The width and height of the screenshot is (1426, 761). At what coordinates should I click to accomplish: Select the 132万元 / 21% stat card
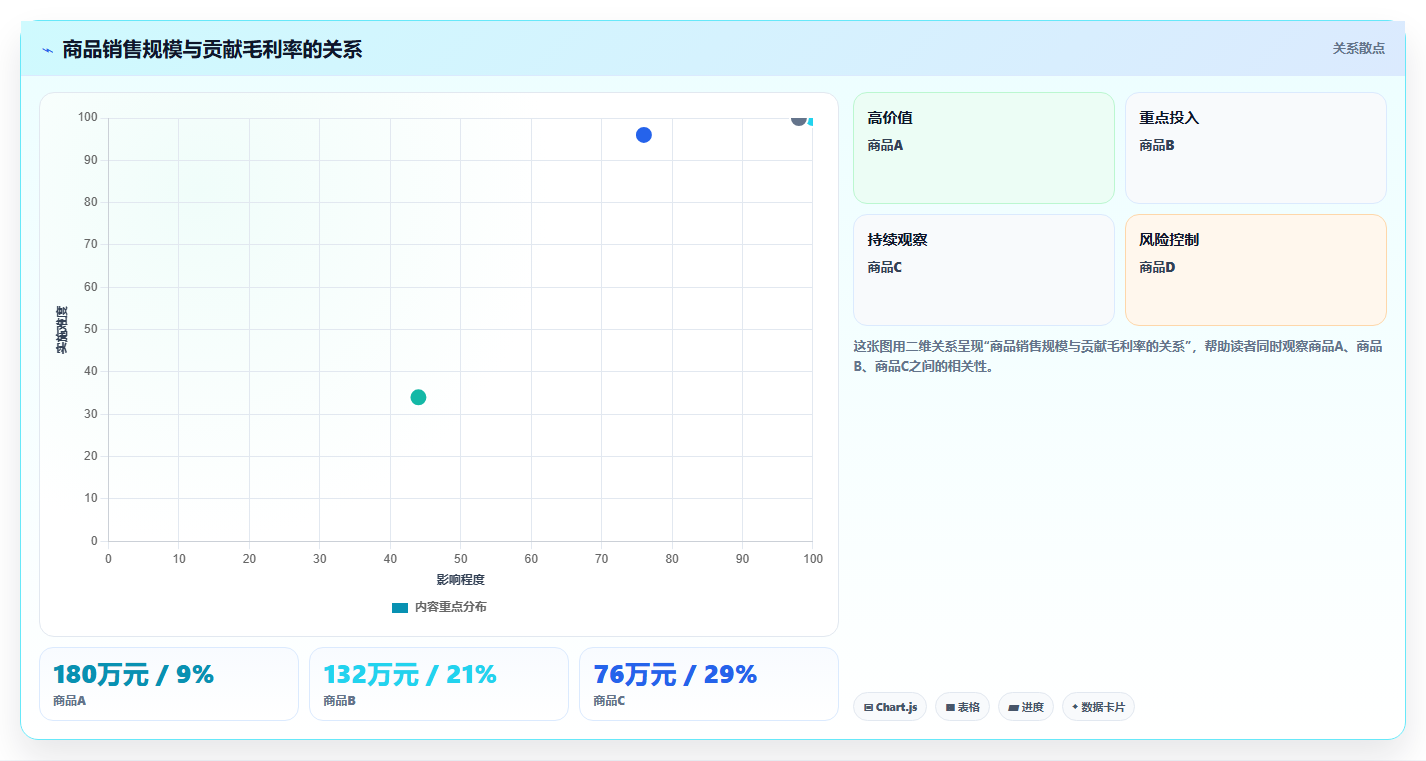click(439, 684)
